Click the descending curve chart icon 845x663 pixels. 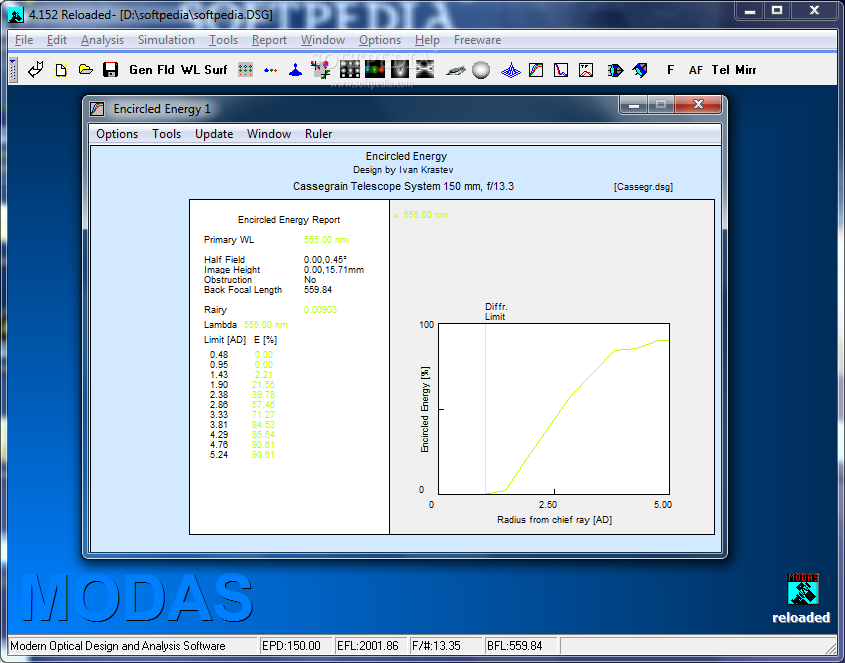point(561,70)
